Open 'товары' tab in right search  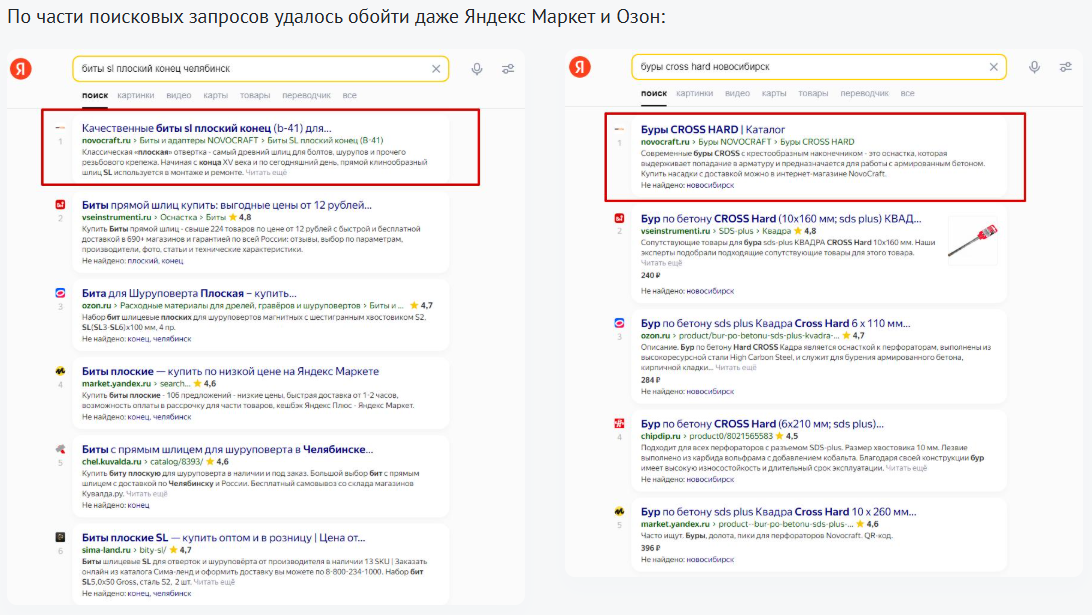[813, 93]
